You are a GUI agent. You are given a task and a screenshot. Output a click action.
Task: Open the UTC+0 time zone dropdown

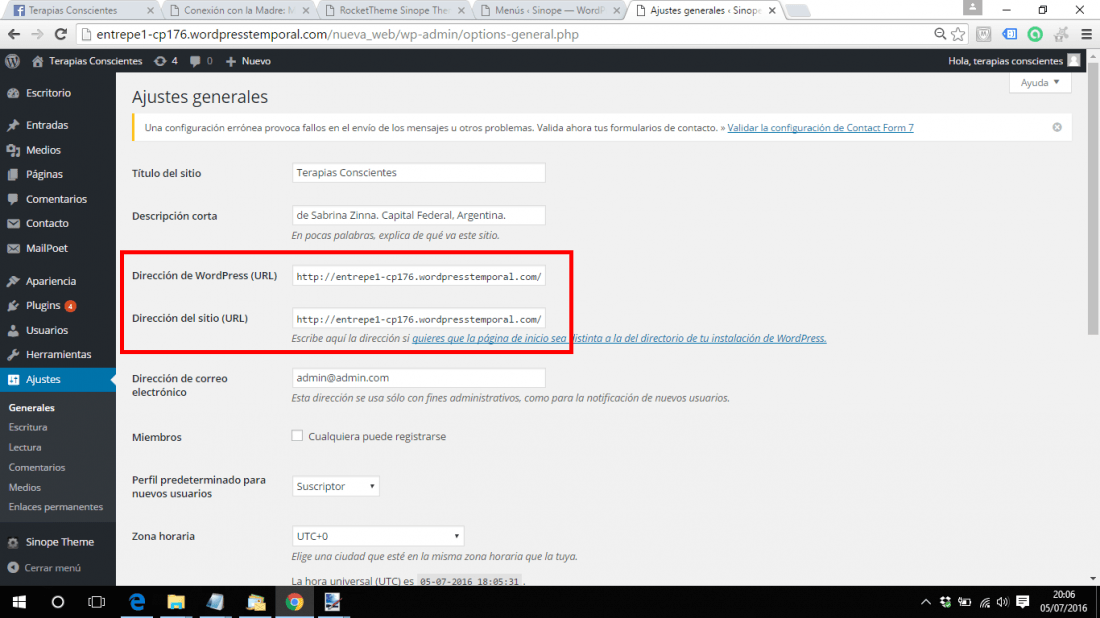coord(377,536)
